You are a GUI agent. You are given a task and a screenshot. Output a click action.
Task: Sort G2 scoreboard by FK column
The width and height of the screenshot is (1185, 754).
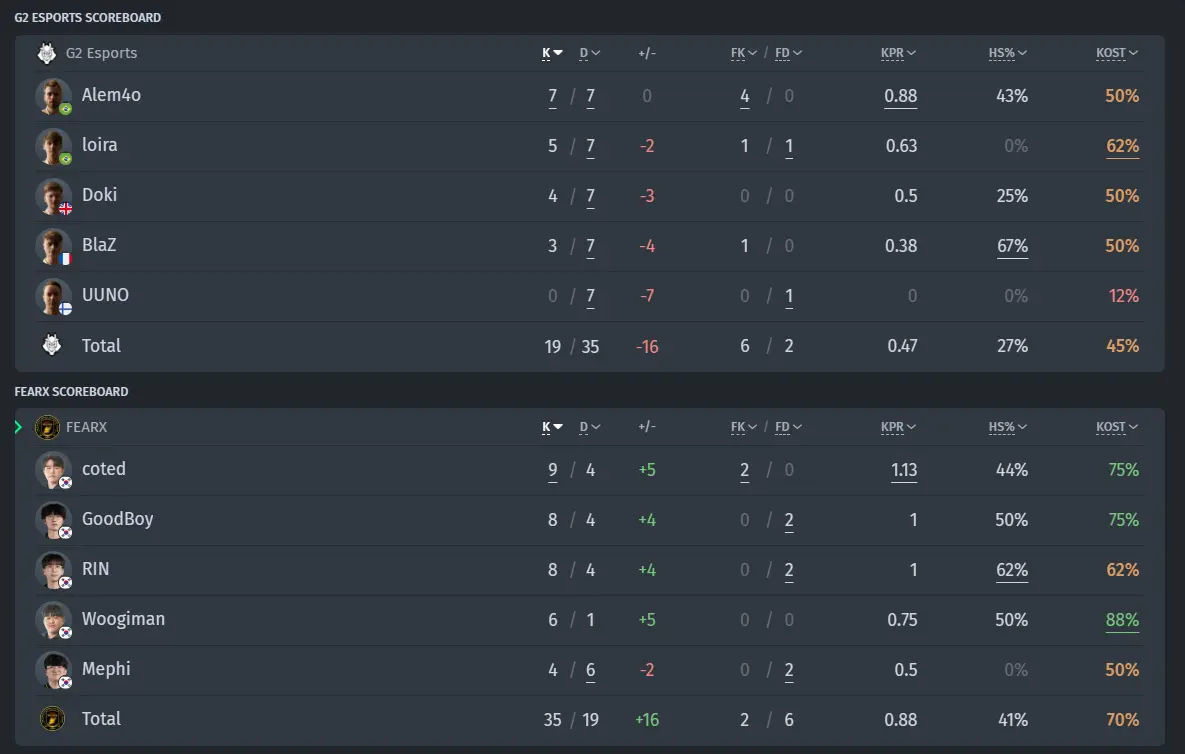pyautogui.click(x=744, y=53)
